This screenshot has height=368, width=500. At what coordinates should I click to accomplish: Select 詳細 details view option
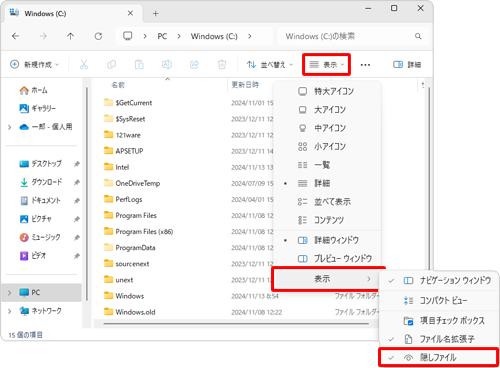[x=327, y=183]
